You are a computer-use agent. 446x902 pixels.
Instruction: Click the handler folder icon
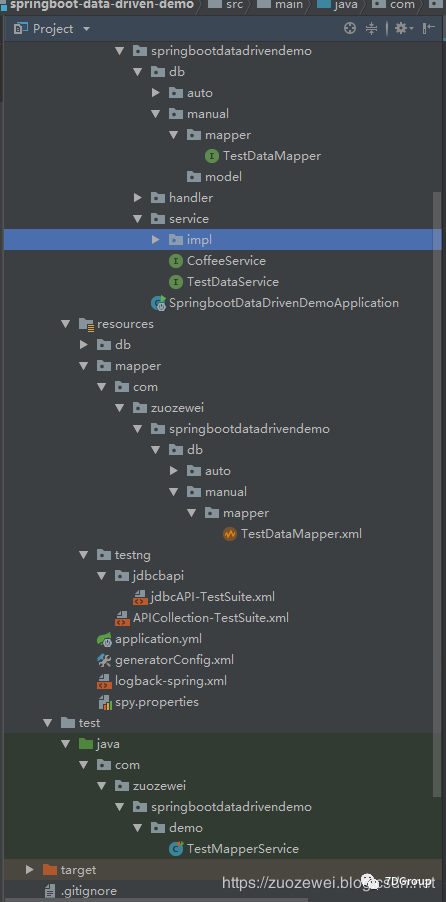(x=158, y=198)
